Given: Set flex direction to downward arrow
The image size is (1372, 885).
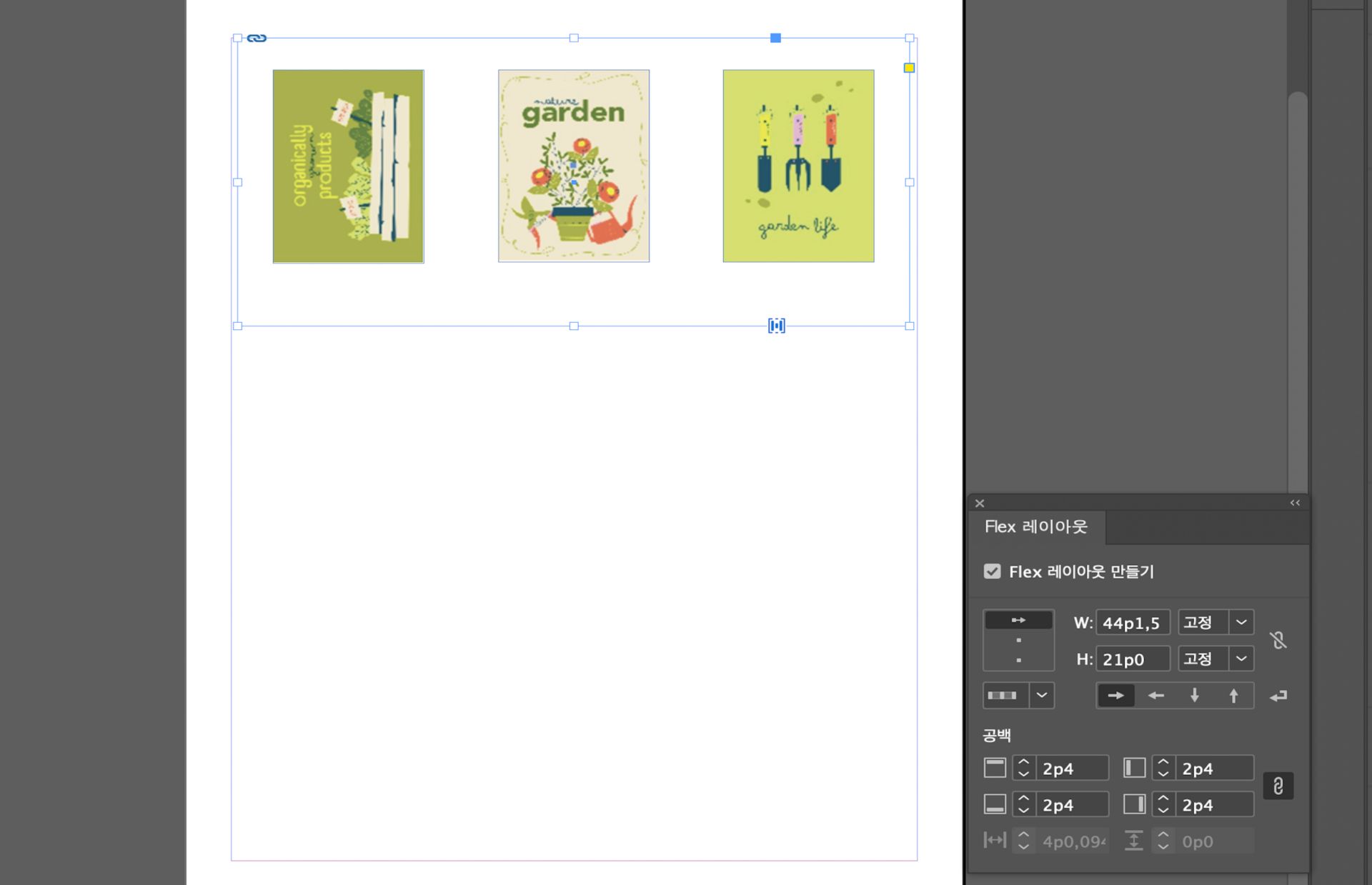Looking at the screenshot, I should [1194, 696].
